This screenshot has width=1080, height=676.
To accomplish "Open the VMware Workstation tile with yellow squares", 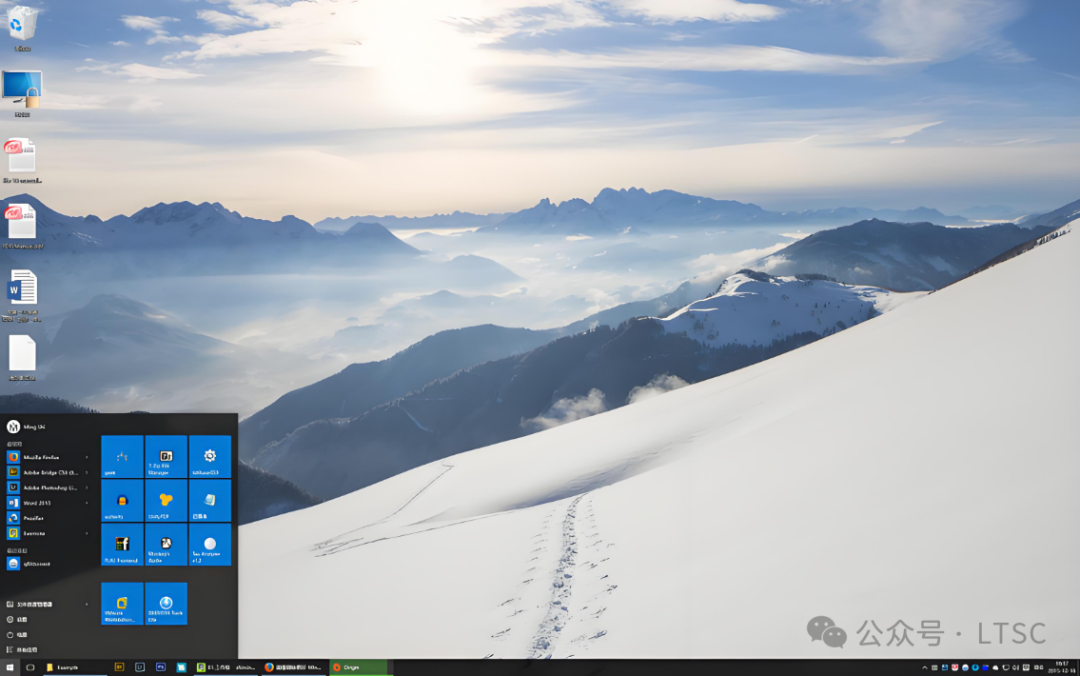I will click(122, 604).
